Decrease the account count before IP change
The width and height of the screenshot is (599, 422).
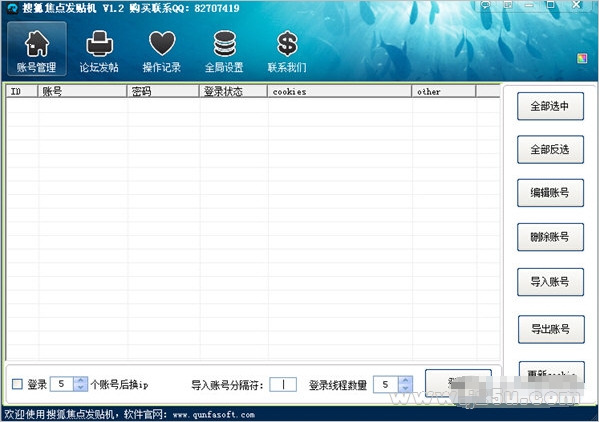(x=80, y=388)
